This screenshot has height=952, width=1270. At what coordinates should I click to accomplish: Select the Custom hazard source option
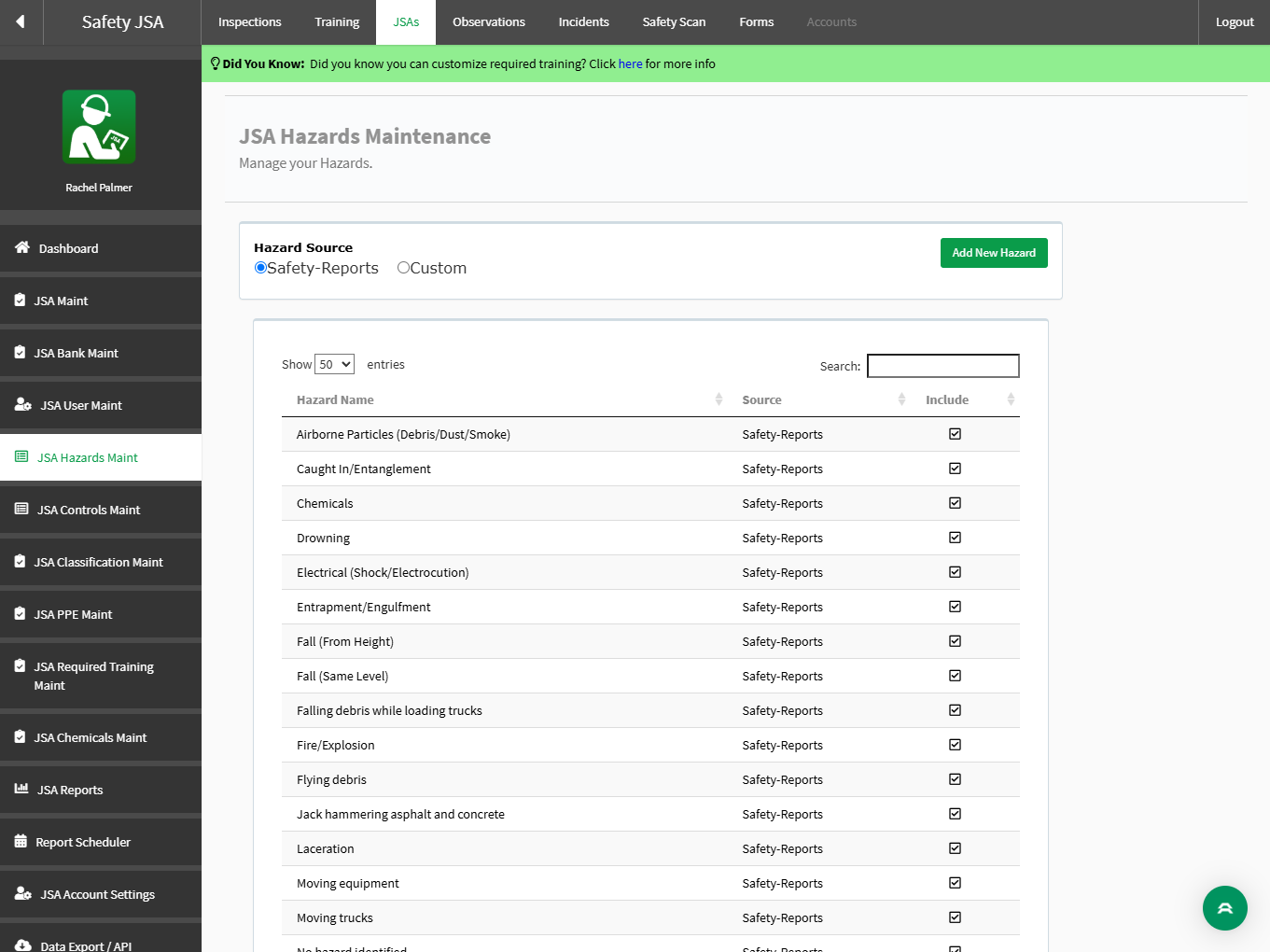click(x=403, y=268)
